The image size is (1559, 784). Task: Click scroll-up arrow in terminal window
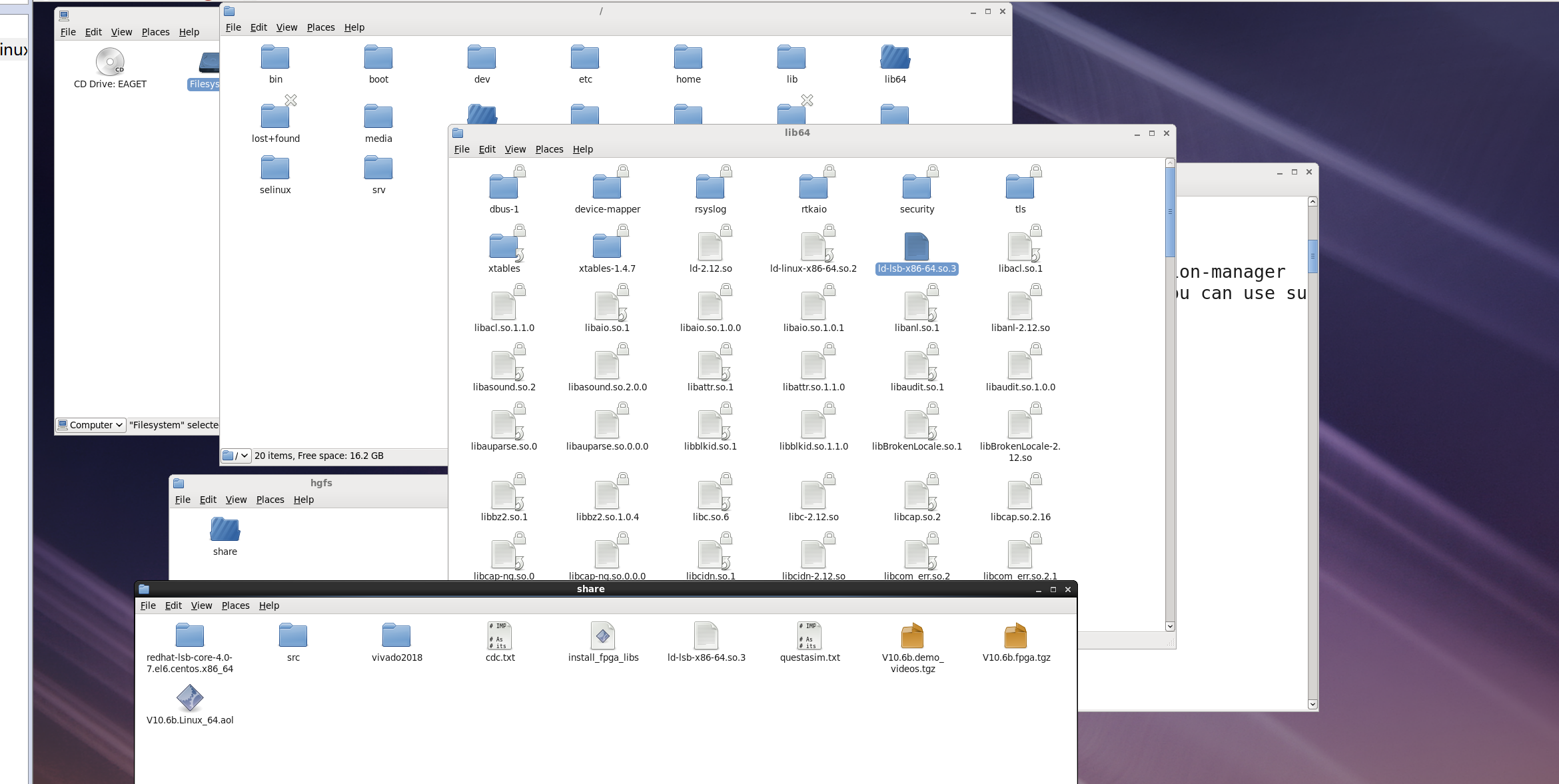point(1312,202)
